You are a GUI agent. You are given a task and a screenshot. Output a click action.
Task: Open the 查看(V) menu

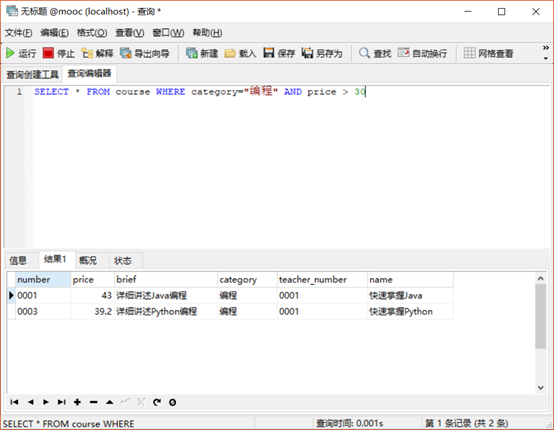(130, 33)
